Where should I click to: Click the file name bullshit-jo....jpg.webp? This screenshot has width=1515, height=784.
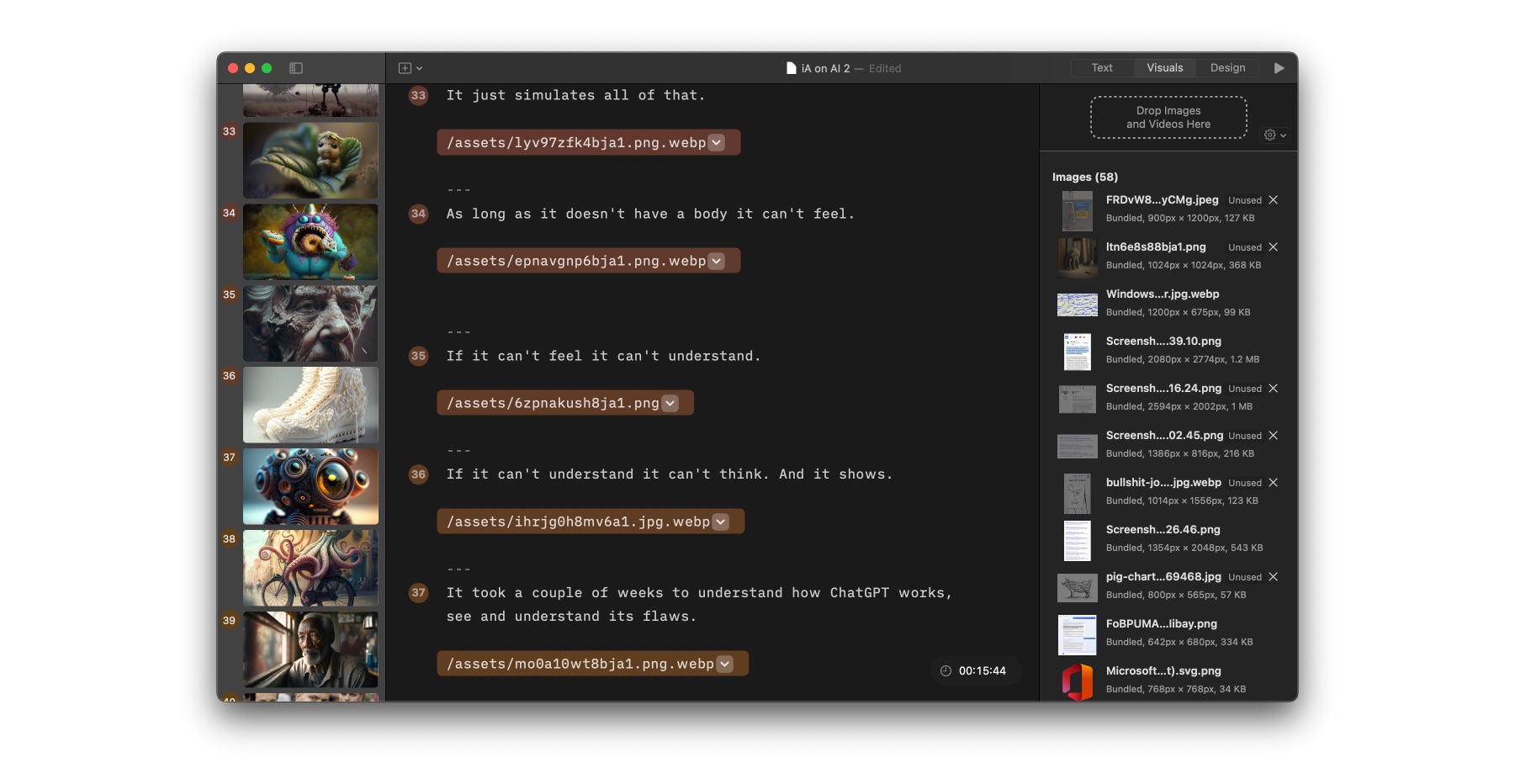coord(1163,483)
